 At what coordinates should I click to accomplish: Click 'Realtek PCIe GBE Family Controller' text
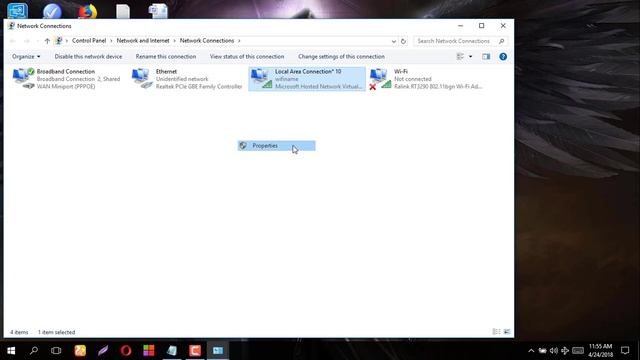click(199, 87)
